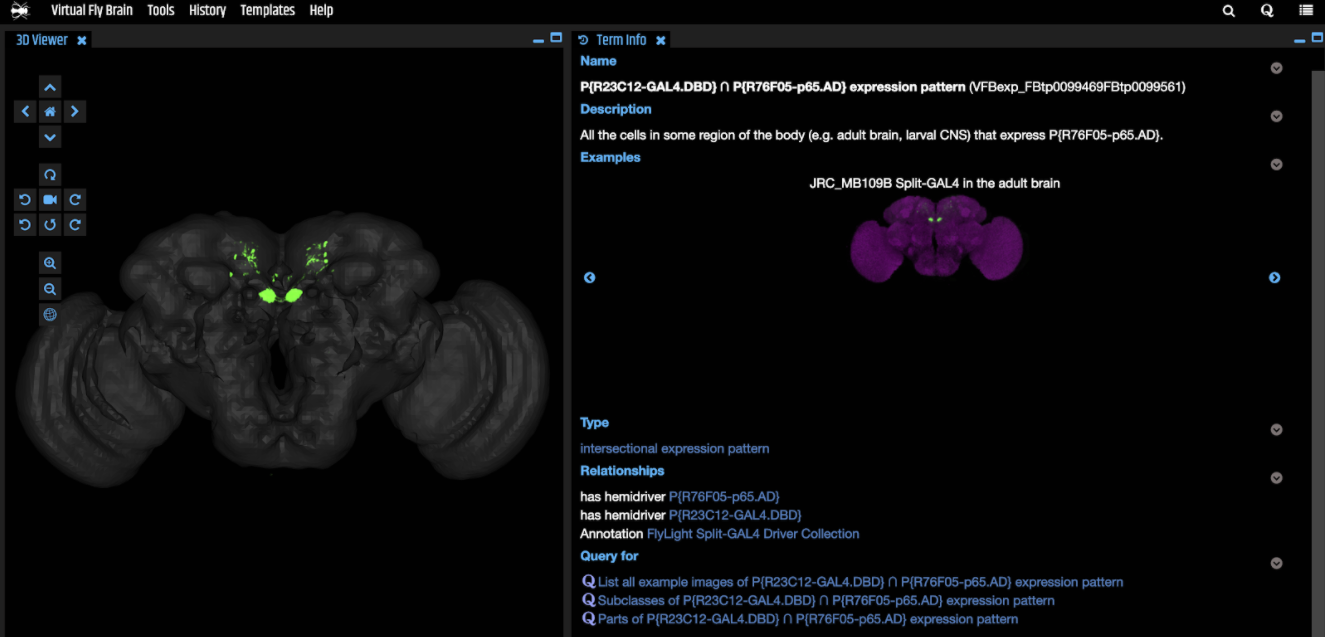This screenshot has width=1325, height=637.
Task: Click the movie capture camera icon
Action: (x=50, y=199)
